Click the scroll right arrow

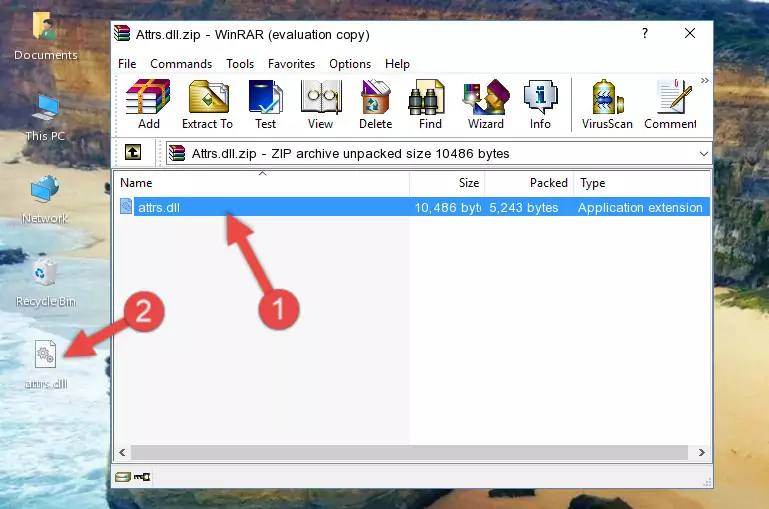click(701, 452)
